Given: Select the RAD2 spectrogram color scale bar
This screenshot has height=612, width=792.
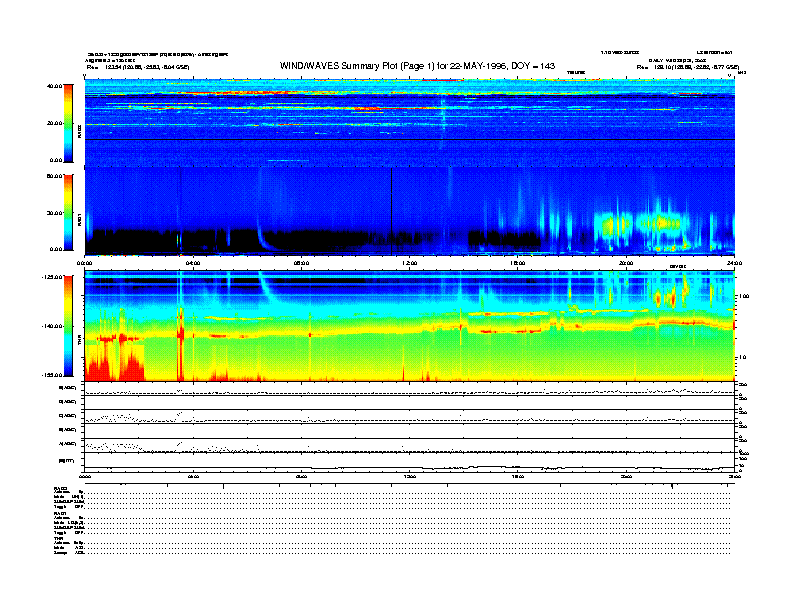Looking at the screenshot, I should (x=69, y=123).
